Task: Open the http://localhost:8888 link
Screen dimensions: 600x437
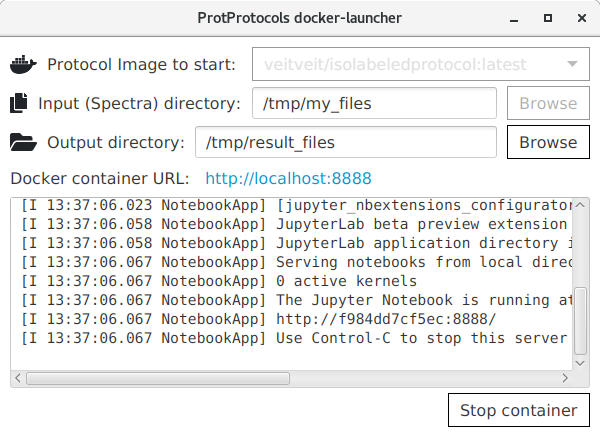Action: coord(289,179)
